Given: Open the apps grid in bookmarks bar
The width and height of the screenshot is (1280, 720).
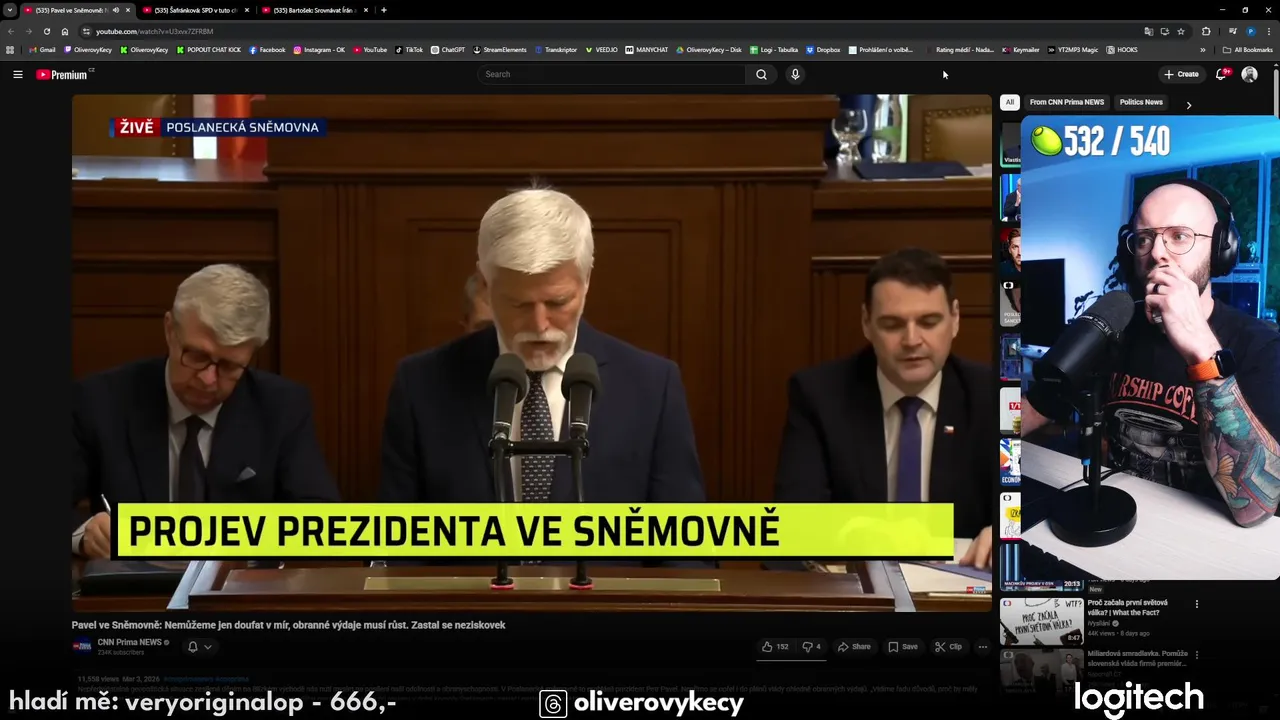Looking at the screenshot, I should point(10,49).
